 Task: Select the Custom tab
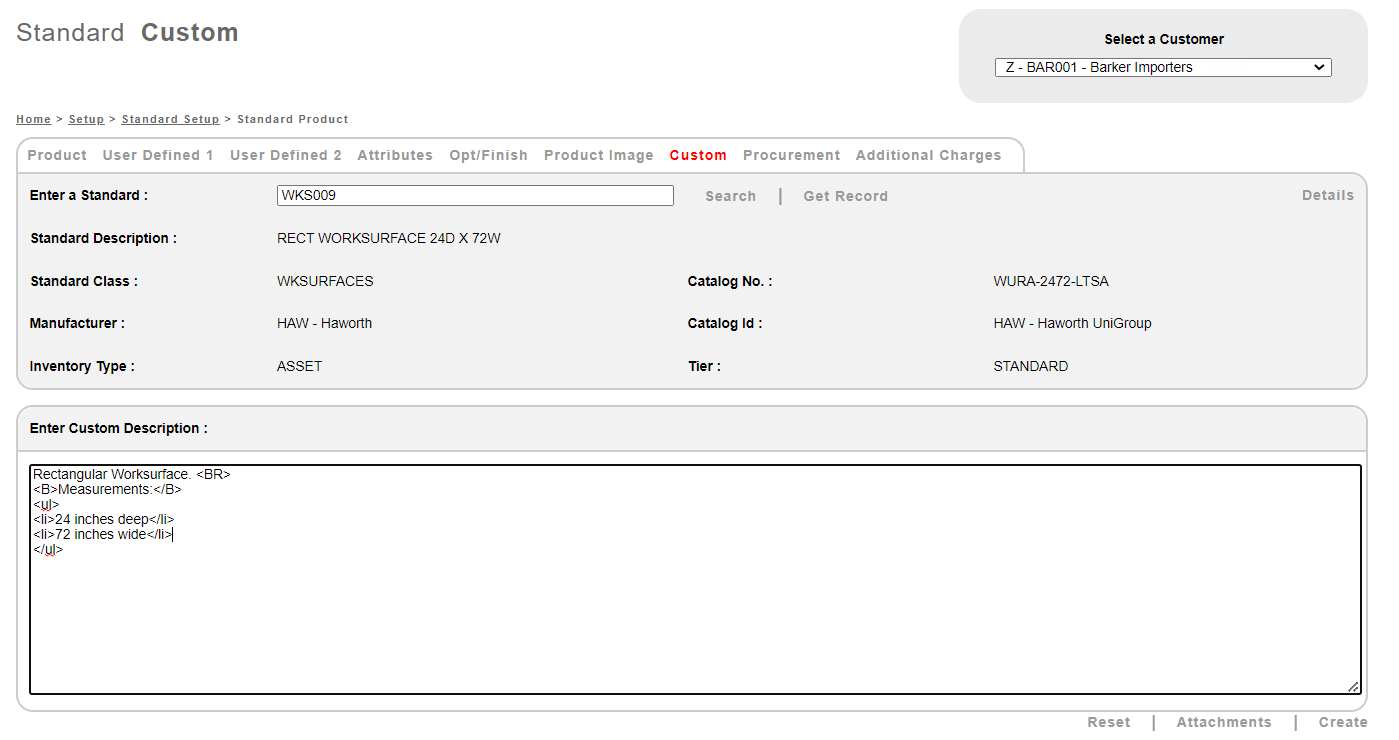(698, 156)
